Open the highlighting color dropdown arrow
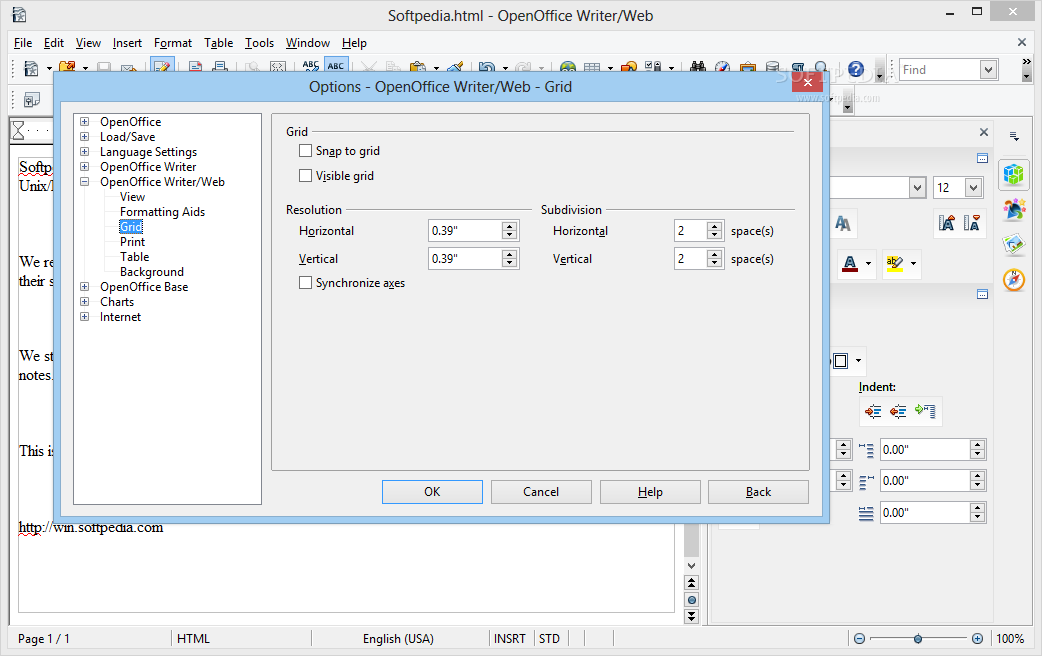Screen dimensions: 1042x656 click(913, 264)
